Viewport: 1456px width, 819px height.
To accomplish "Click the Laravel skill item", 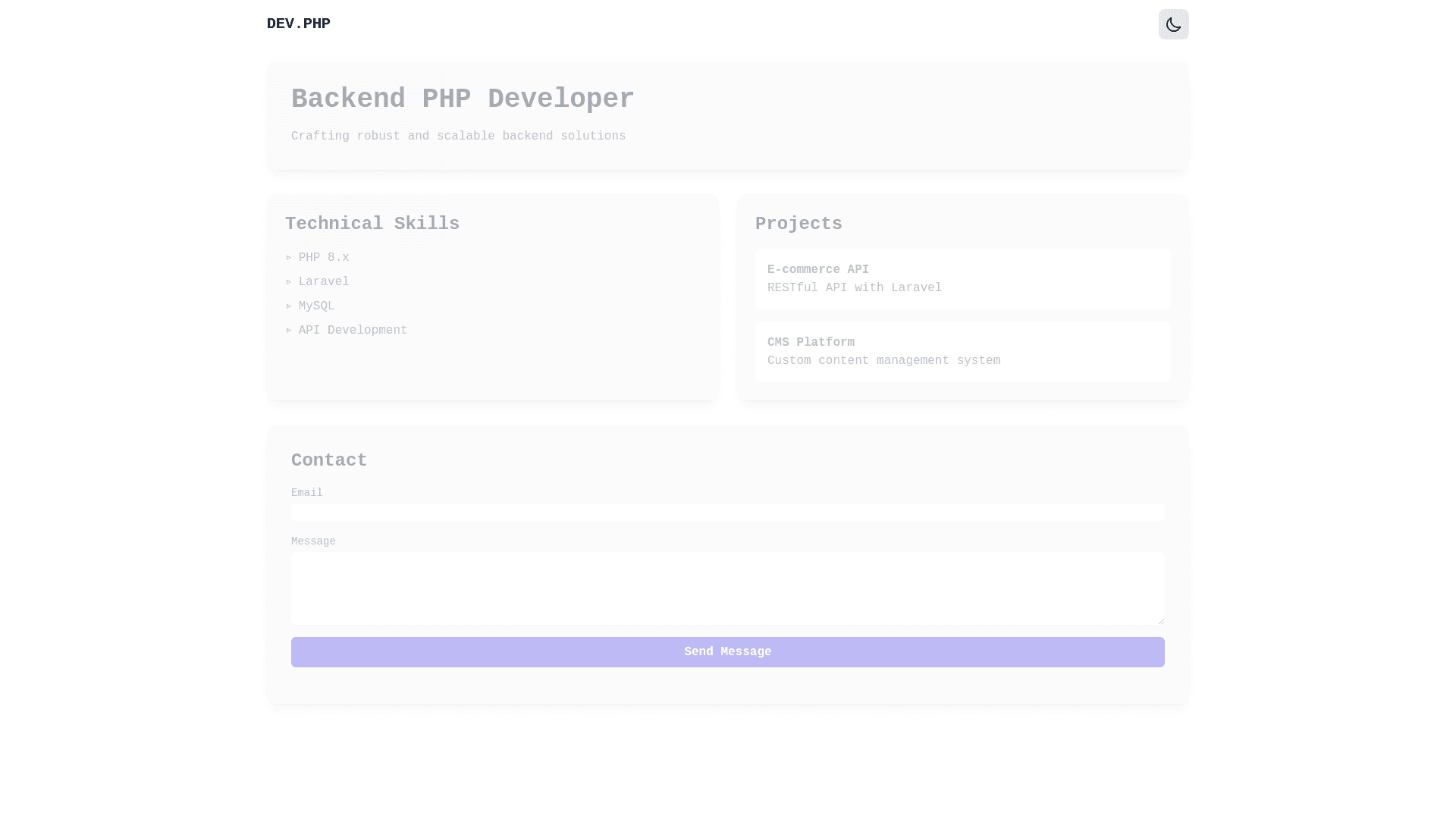I will [324, 282].
